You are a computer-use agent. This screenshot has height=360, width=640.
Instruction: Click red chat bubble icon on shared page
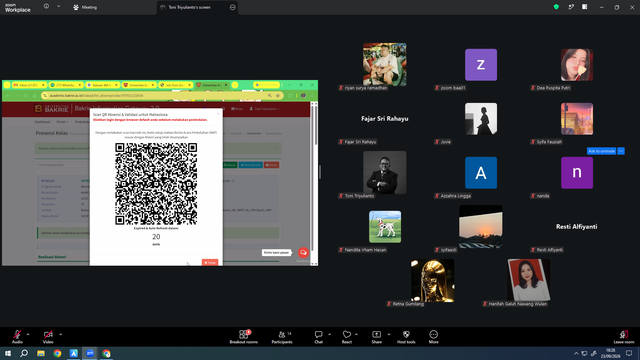tap(303, 252)
